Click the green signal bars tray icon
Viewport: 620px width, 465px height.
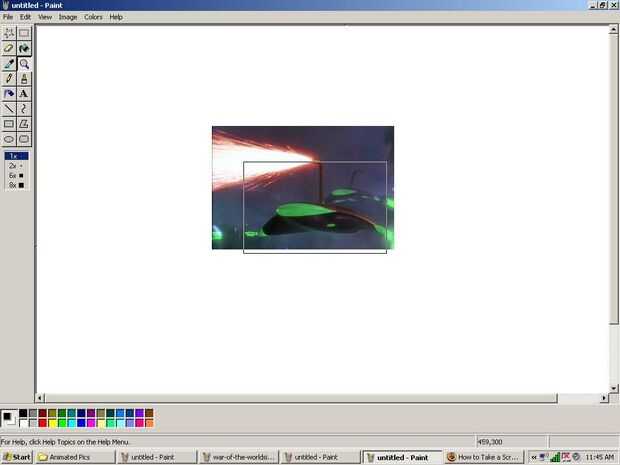pos(555,457)
